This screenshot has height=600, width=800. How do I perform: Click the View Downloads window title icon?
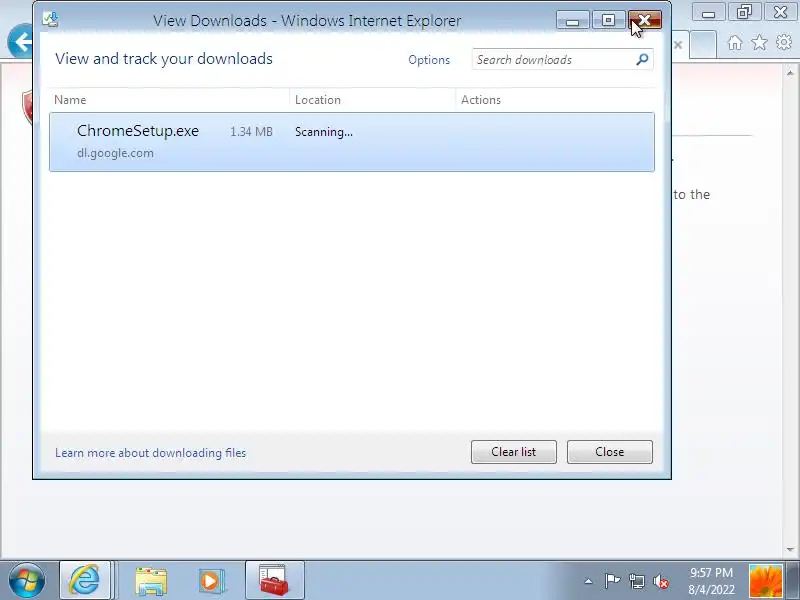51,19
